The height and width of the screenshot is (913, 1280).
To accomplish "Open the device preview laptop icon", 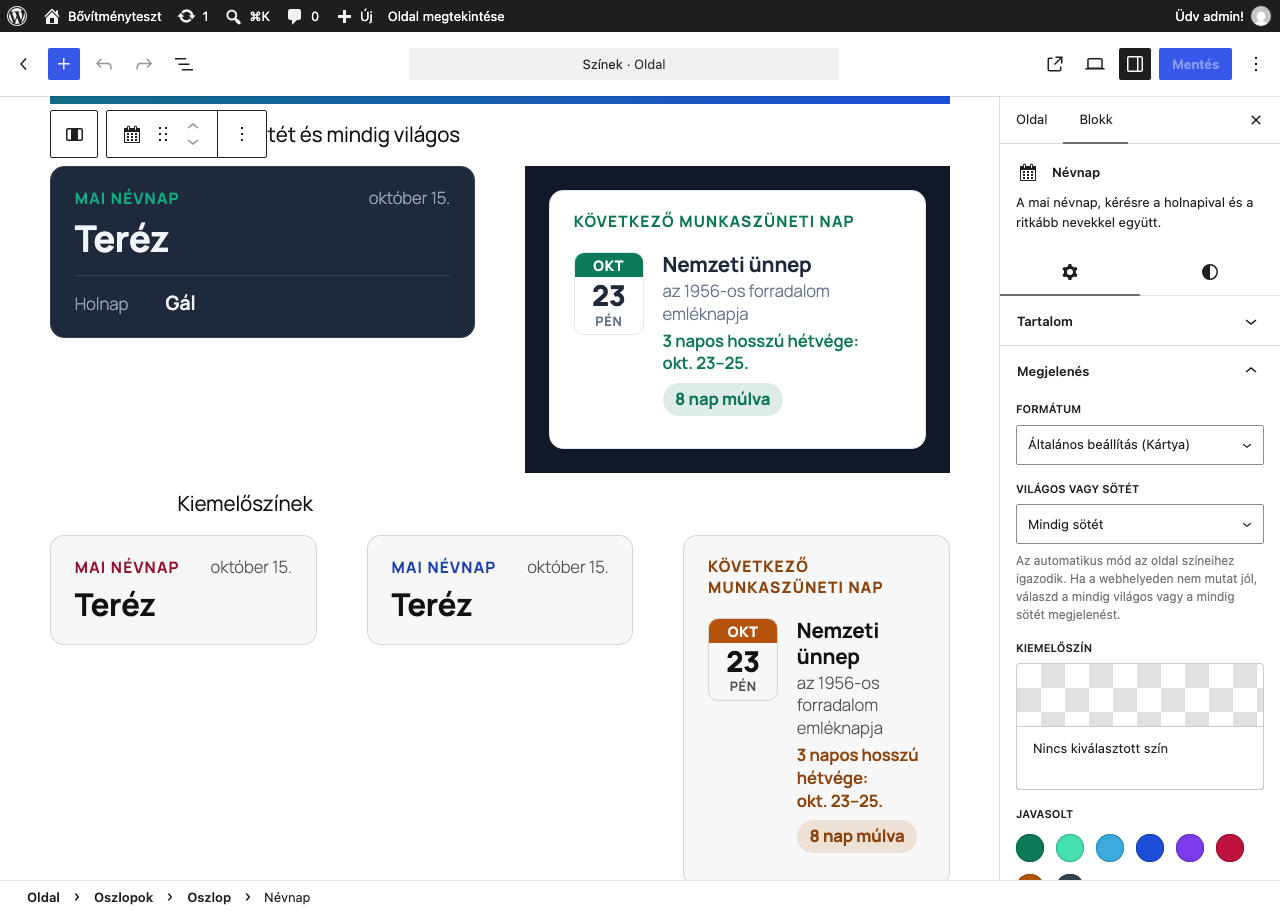I will pos(1095,64).
